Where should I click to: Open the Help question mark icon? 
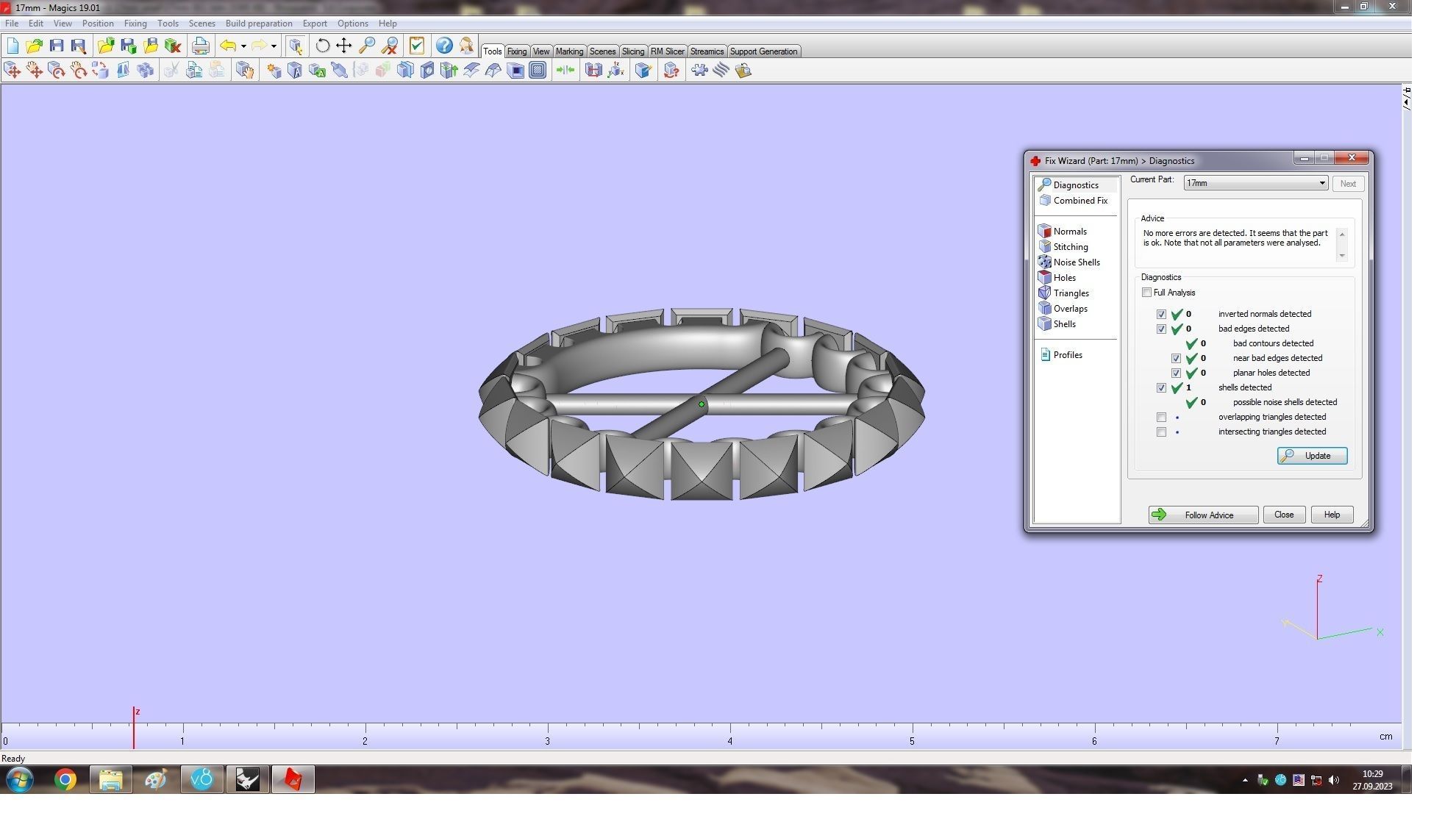pos(443,46)
